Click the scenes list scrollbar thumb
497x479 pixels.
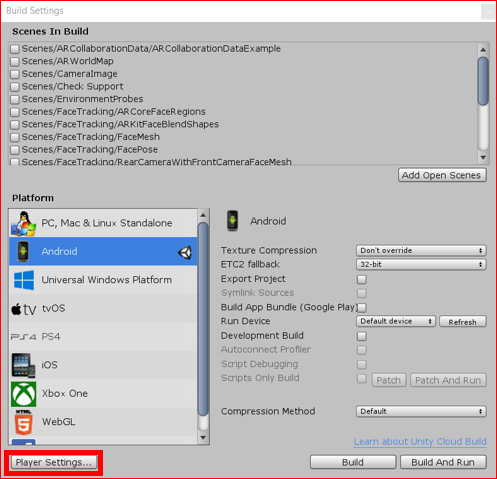[x=483, y=82]
